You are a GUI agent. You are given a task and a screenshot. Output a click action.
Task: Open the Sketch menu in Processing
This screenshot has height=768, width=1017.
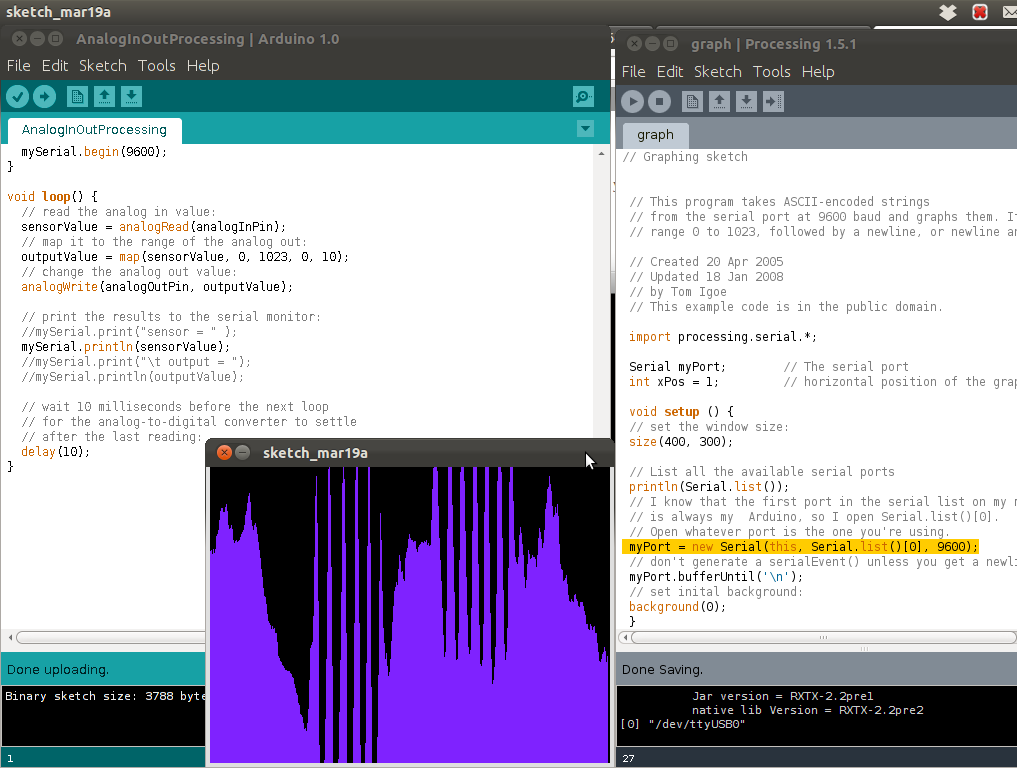[x=717, y=72]
